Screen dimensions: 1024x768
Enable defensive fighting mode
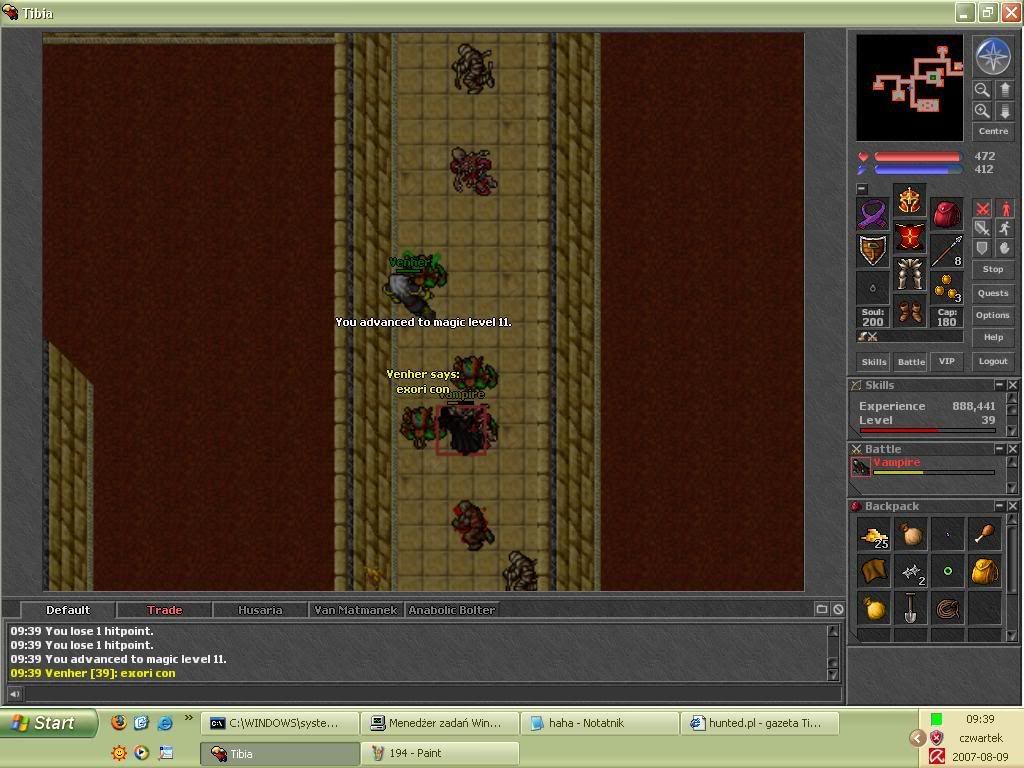(x=982, y=248)
